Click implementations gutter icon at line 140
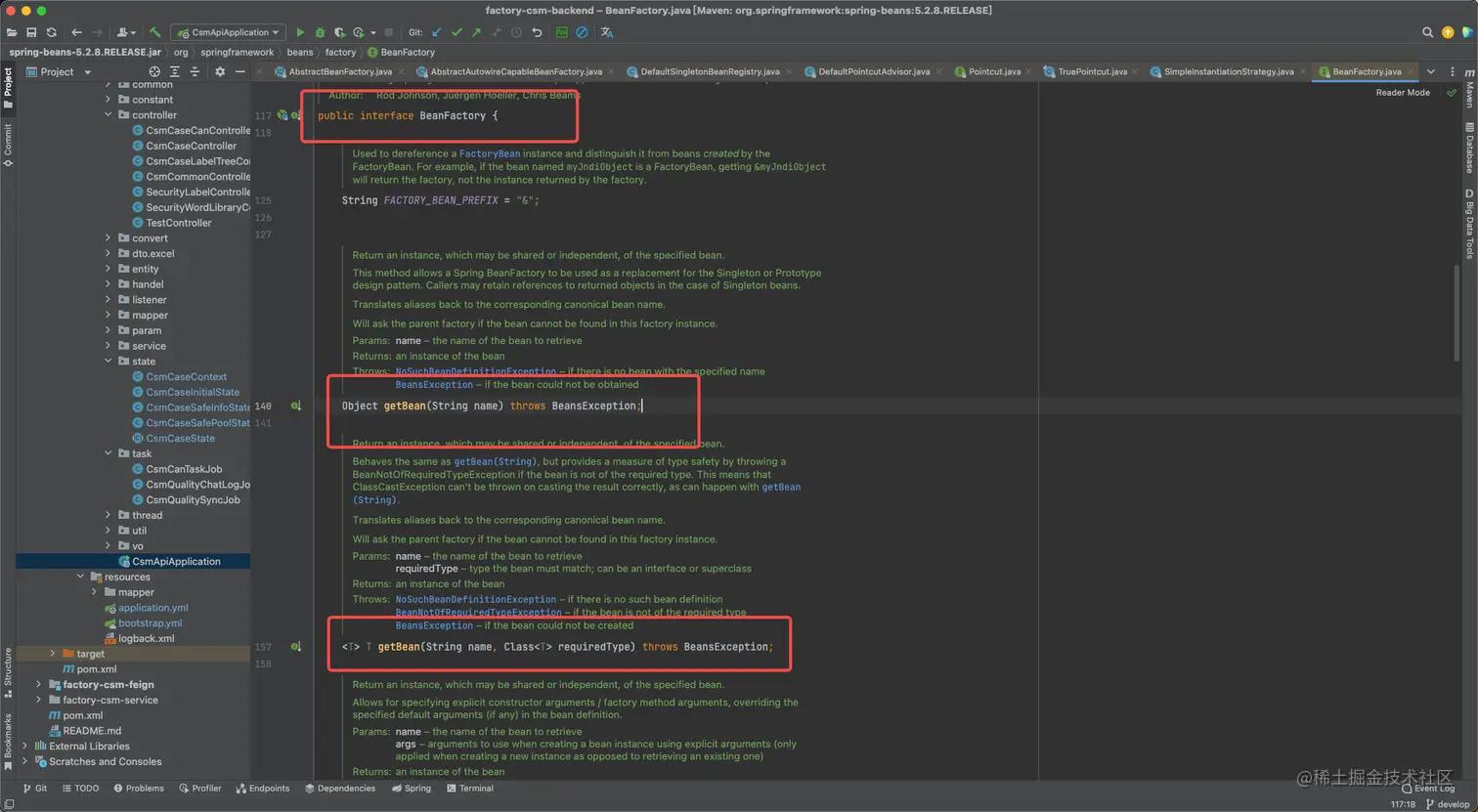1478x812 pixels. click(295, 406)
